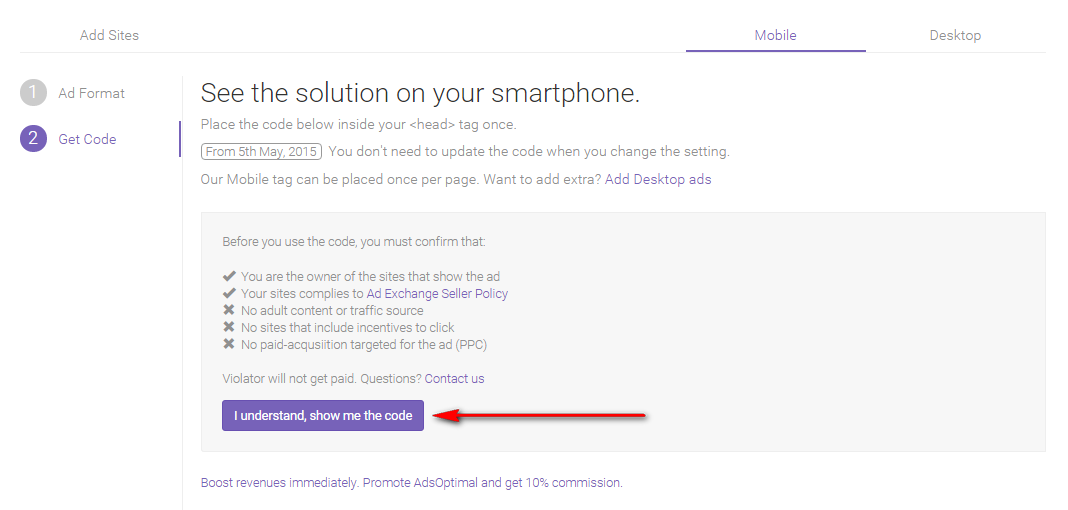
Task: Click the Contact us link
Action: [454, 379]
